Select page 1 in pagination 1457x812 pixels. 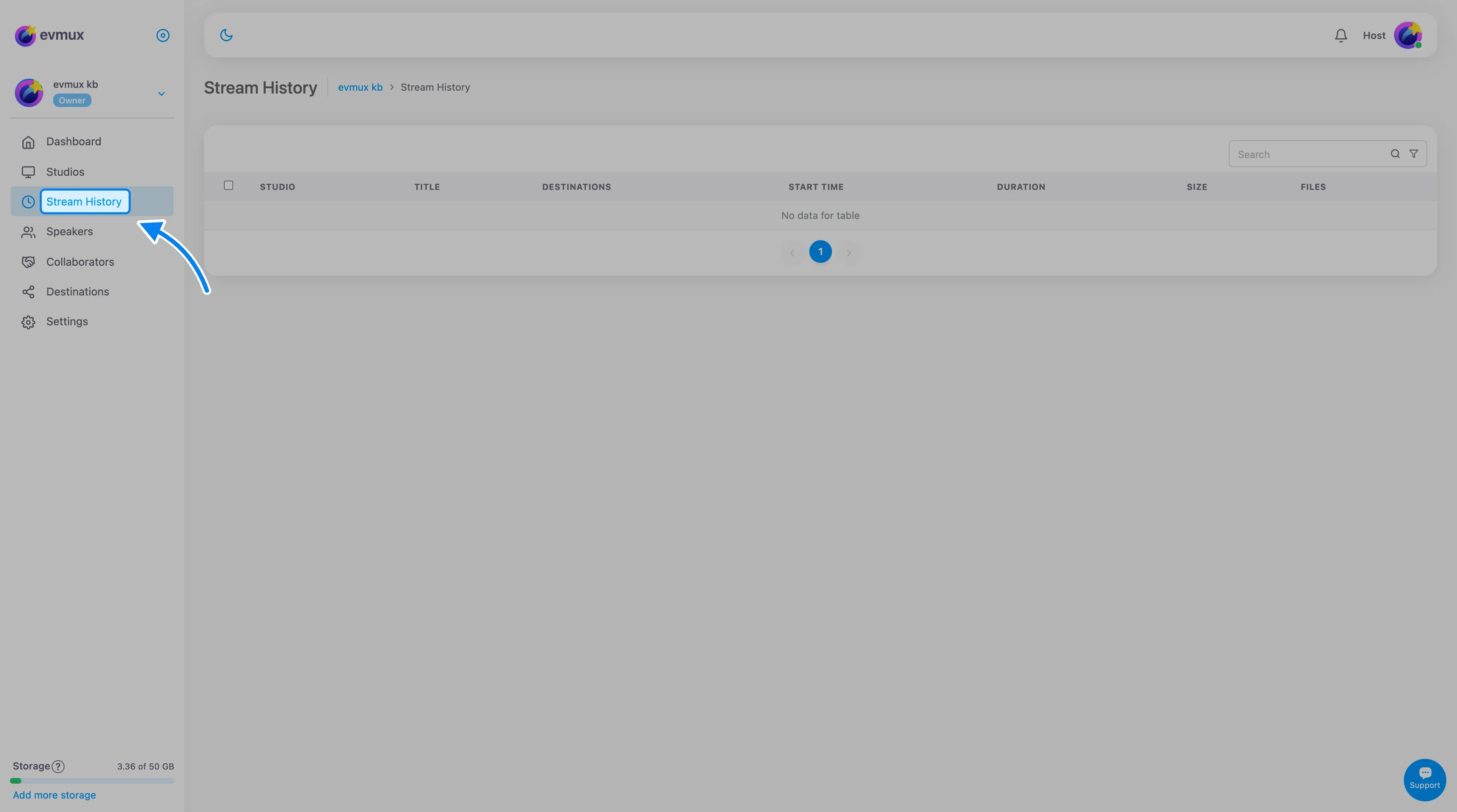coord(820,252)
